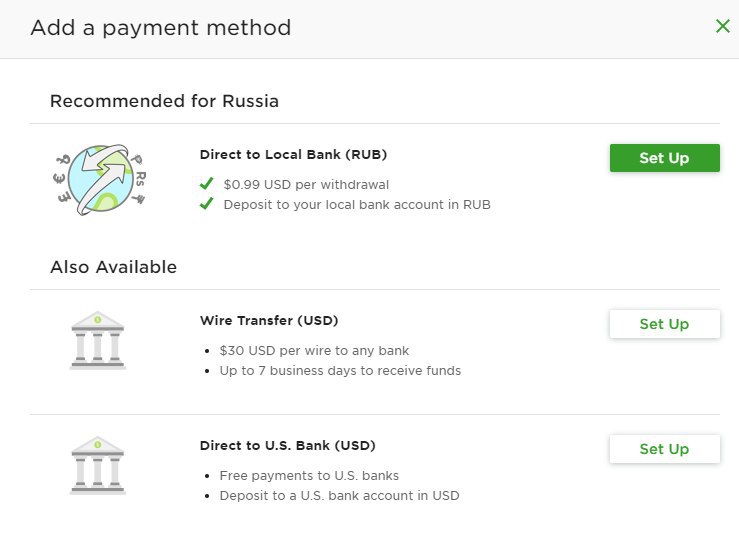Image resolution: width=739 pixels, height=538 pixels.
Task: Select the Direct to Local Bank (RUB) title
Action: [293, 155]
